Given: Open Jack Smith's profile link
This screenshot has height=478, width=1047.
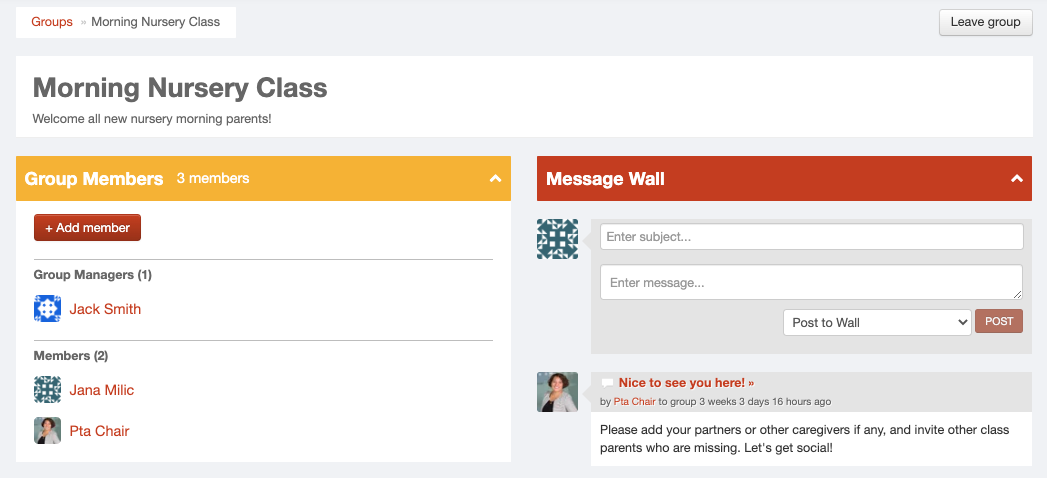Looking at the screenshot, I should point(106,309).
